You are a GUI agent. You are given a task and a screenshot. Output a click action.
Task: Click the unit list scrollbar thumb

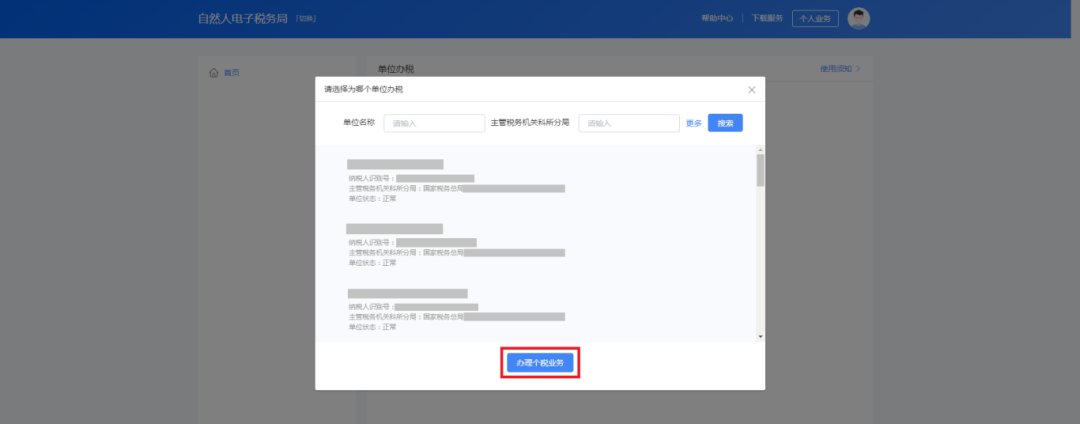[760, 171]
